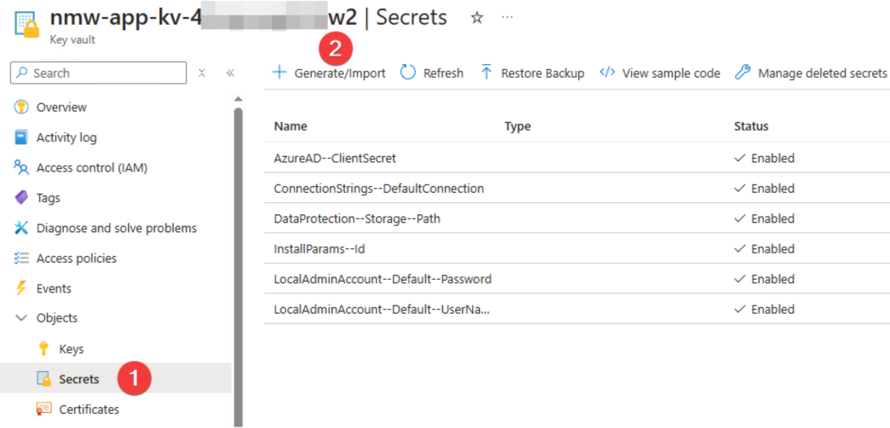The width and height of the screenshot is (890, 428).
Task: Click the purple Tags icon
Action: [21, 198]
